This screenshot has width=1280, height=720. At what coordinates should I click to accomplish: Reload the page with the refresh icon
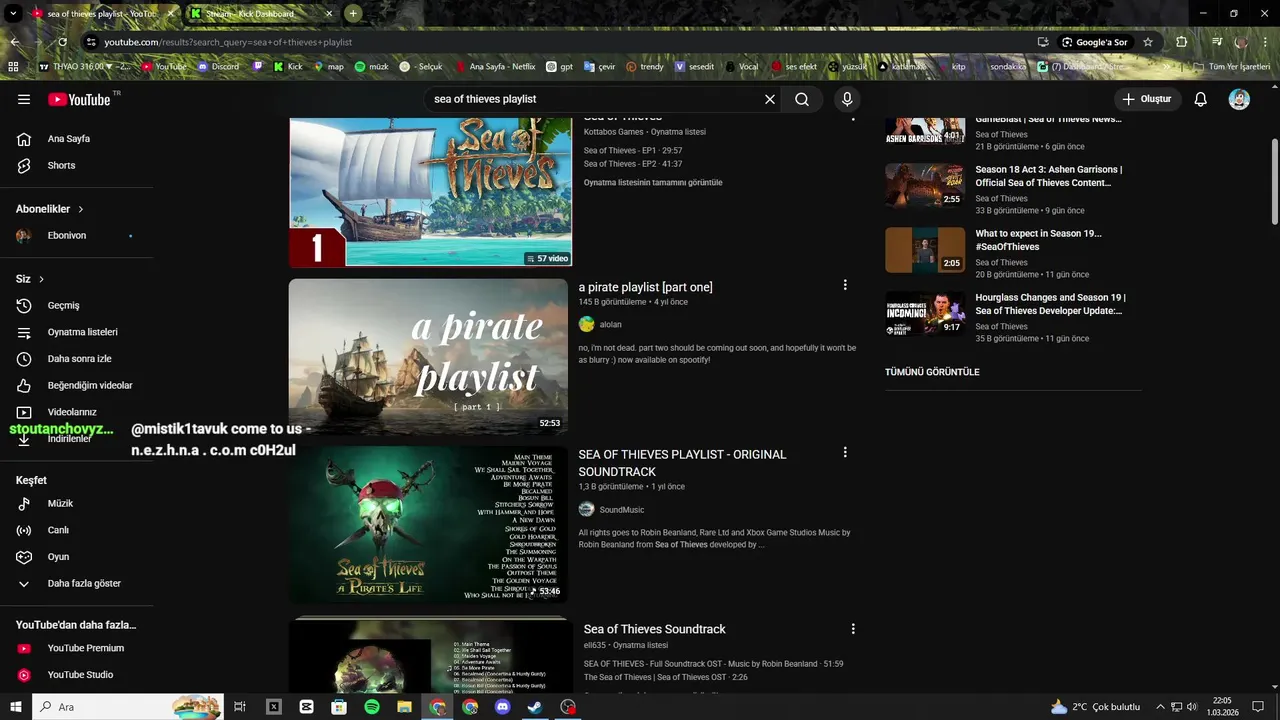pos(62,42)
